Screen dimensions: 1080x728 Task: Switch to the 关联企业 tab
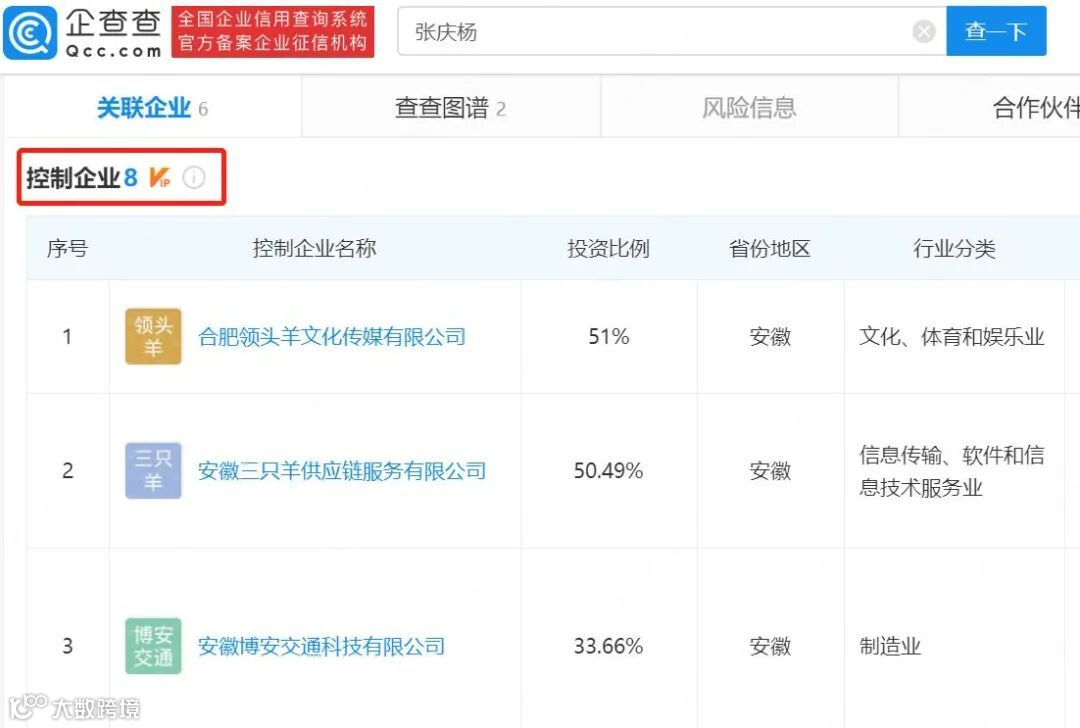pyautogui.click(x=152, y=107)
